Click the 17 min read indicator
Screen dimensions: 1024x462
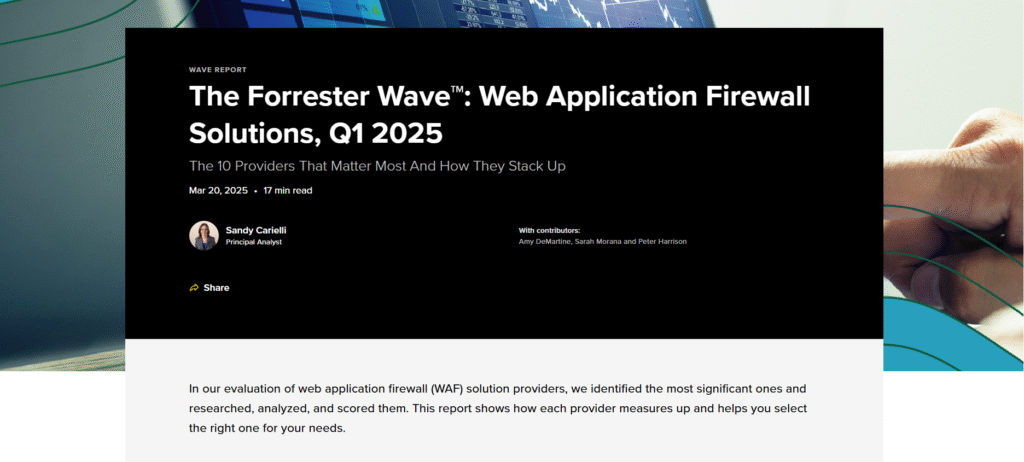point(288,190)
